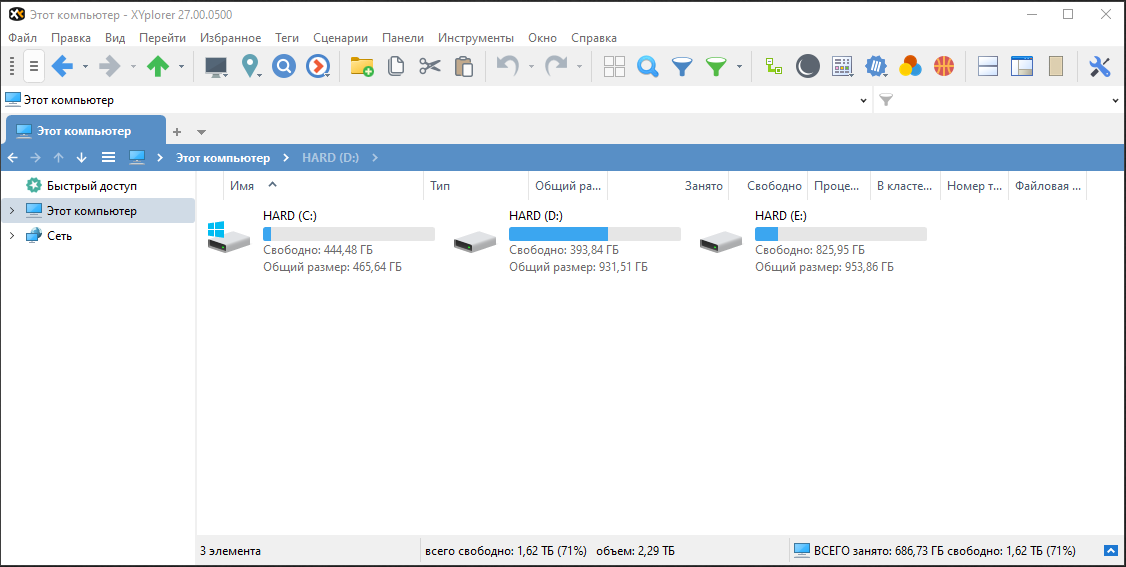The height and width of the screenshot is (567, 1126).
Task: Click the blue Back arrow in toolbar
Action: [x=62, y=67]
